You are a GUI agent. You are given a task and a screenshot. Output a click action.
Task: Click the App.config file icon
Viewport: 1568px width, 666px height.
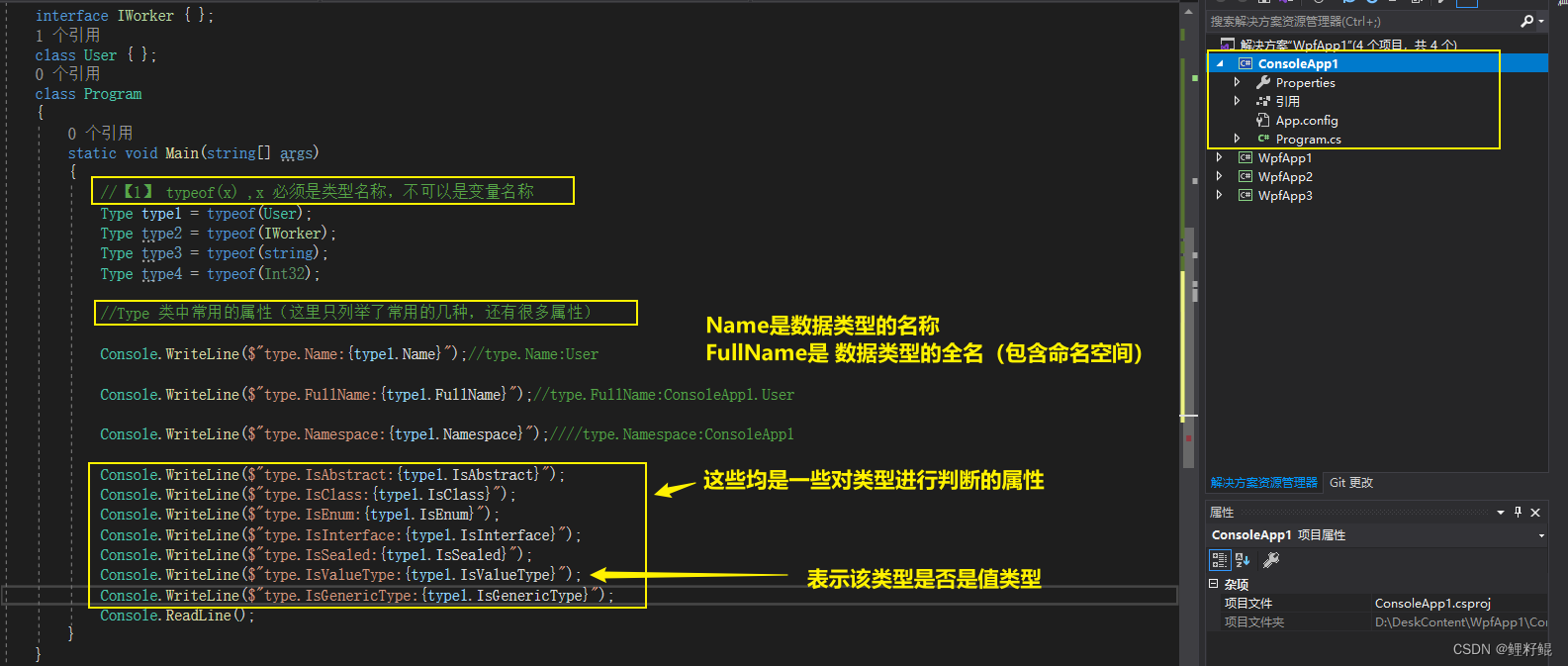1263,120
